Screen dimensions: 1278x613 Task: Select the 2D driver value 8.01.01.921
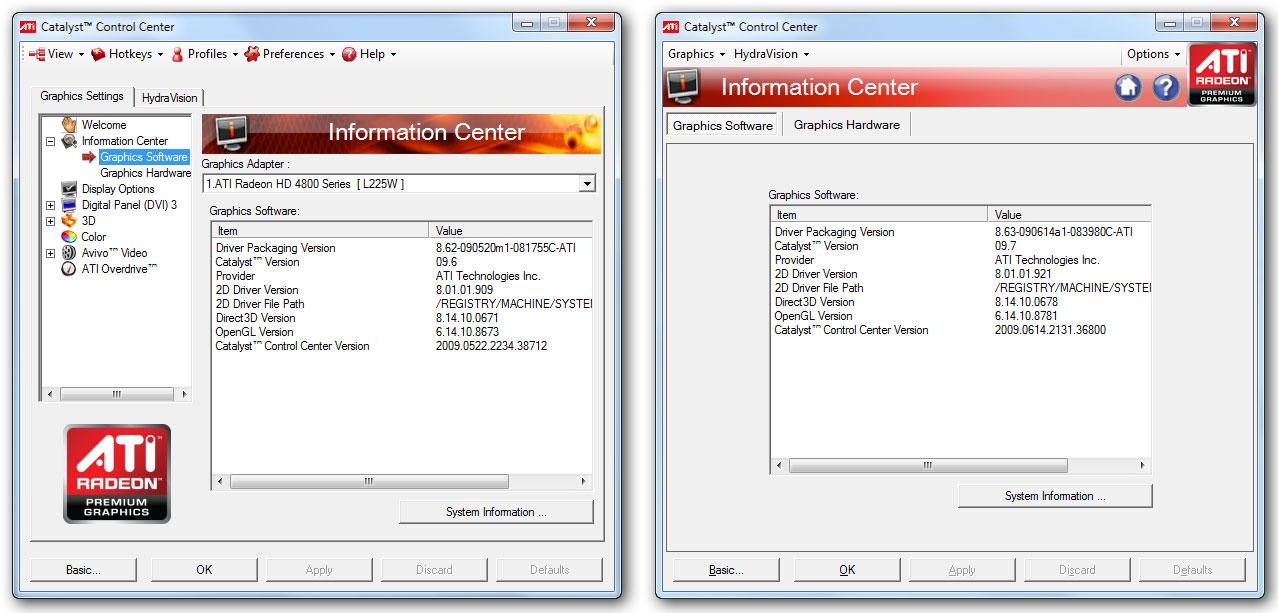click(1023, 274)
